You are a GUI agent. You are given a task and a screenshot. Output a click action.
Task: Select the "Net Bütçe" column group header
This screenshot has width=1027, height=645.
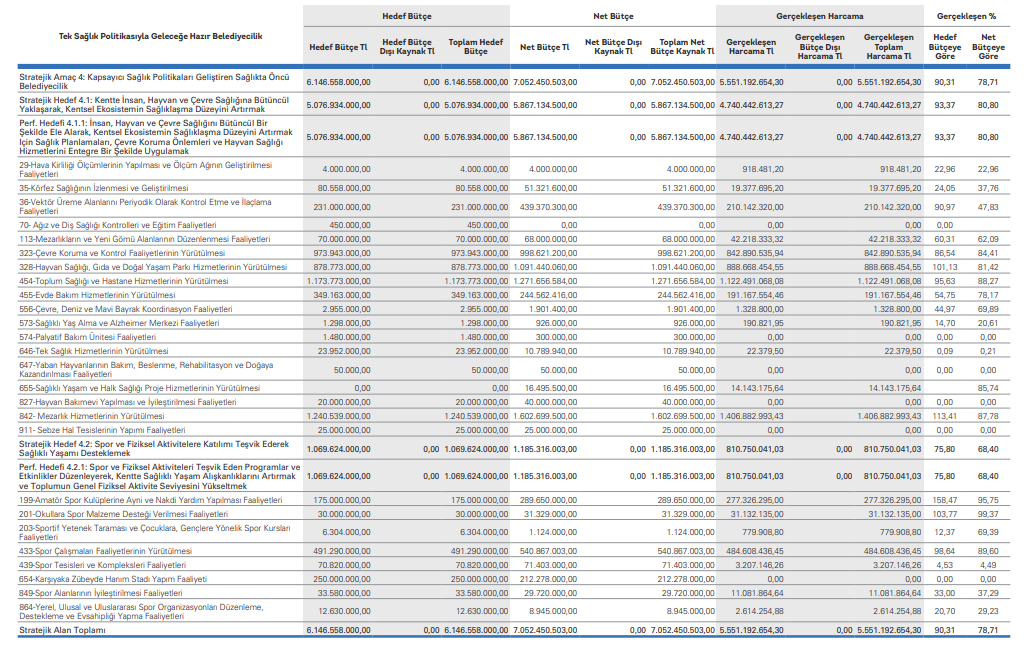(x=613, y=17)
